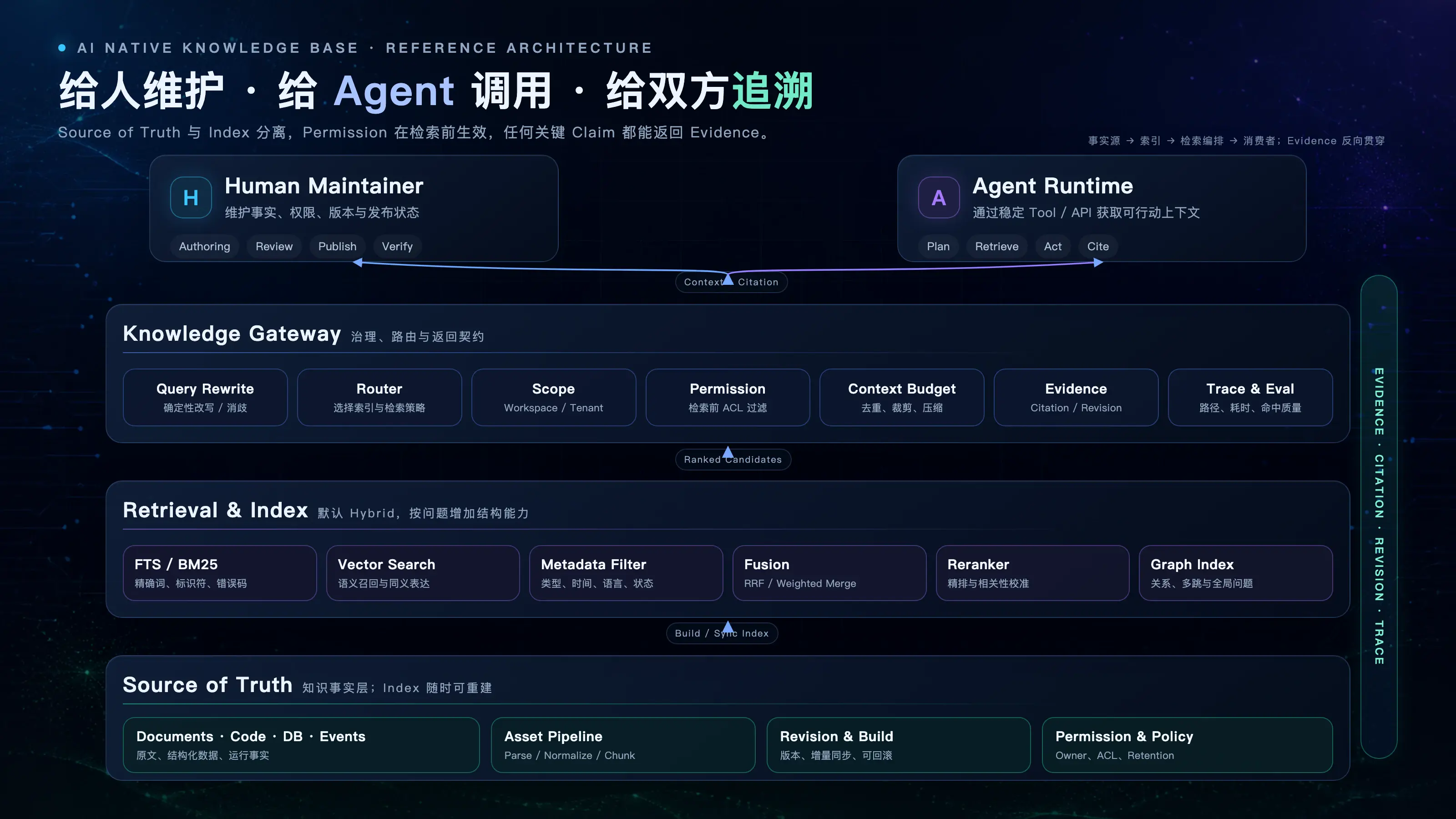
Task: Click the vertical Evidence Citation Revision Trace bar
Action: 1379,516
